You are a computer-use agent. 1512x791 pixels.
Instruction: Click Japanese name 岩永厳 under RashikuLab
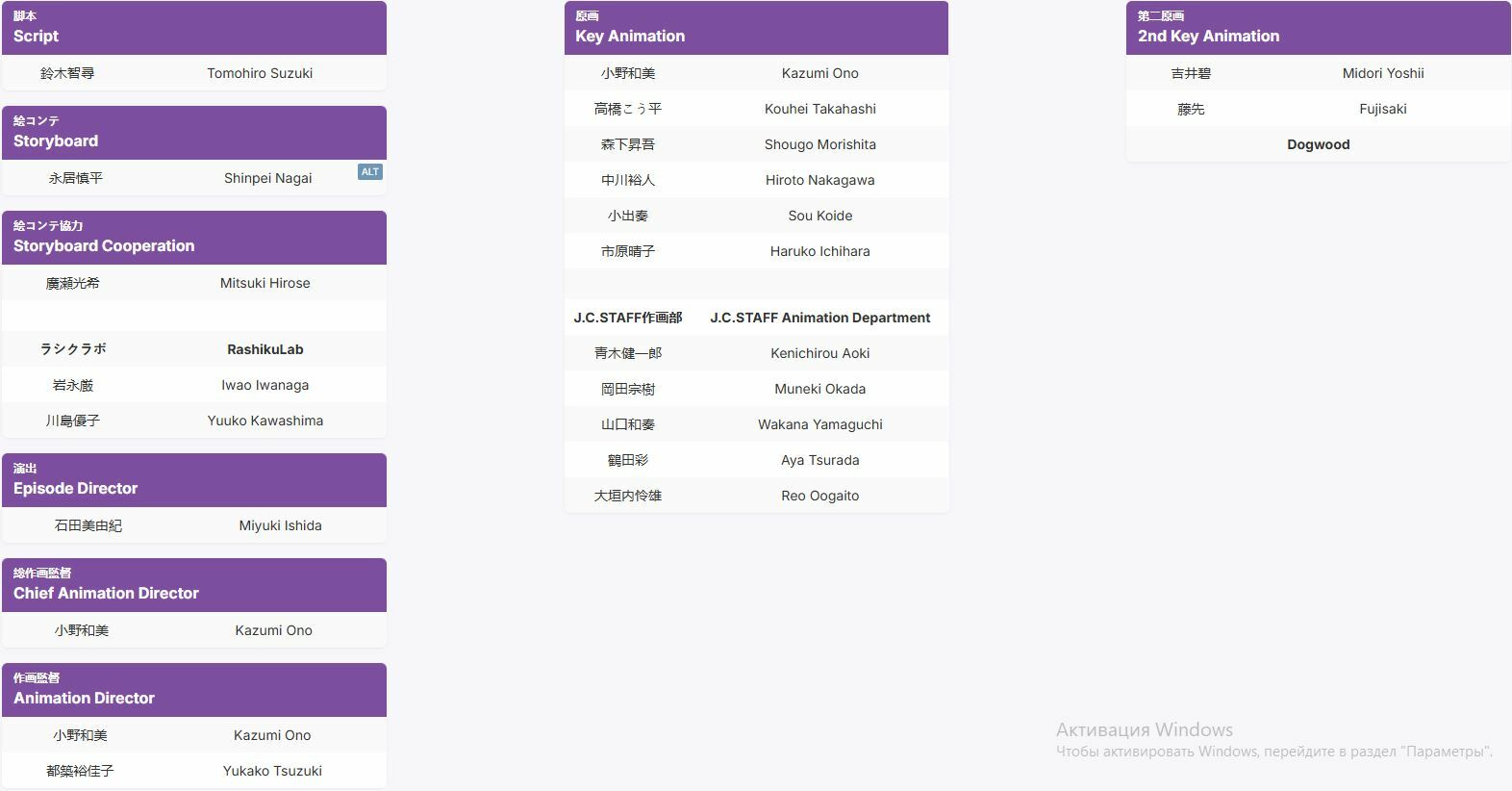coord(73,385)
